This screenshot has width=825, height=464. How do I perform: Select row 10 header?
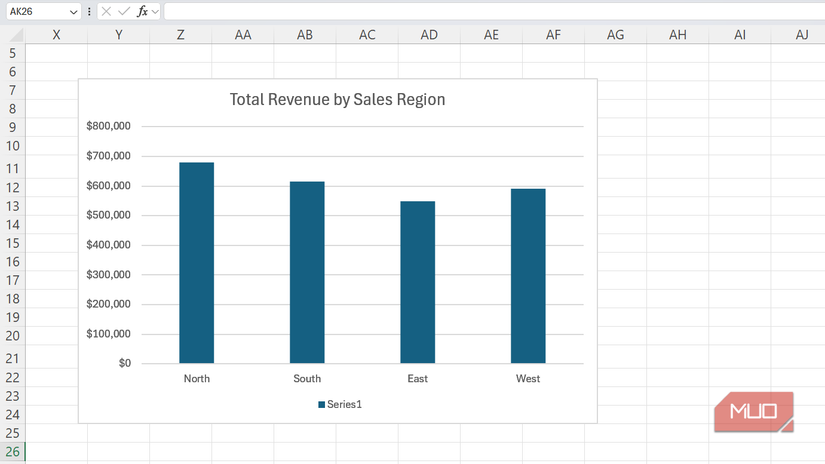(x=13, y=146)
